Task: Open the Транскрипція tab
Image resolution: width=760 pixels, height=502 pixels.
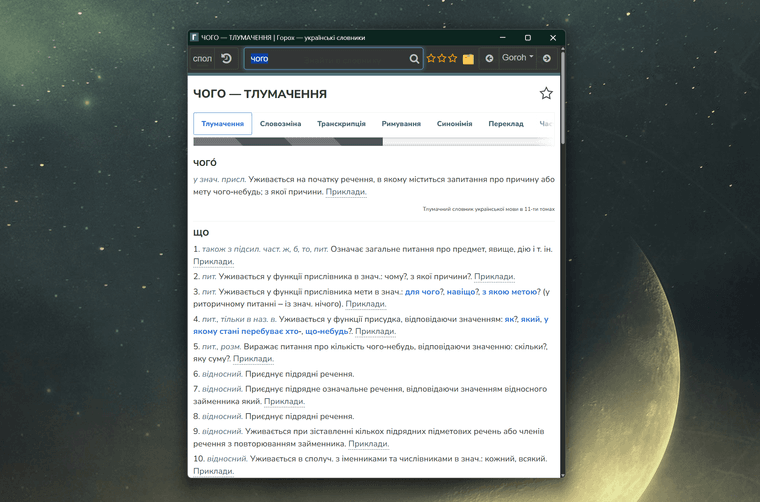Action: point(341,124)
